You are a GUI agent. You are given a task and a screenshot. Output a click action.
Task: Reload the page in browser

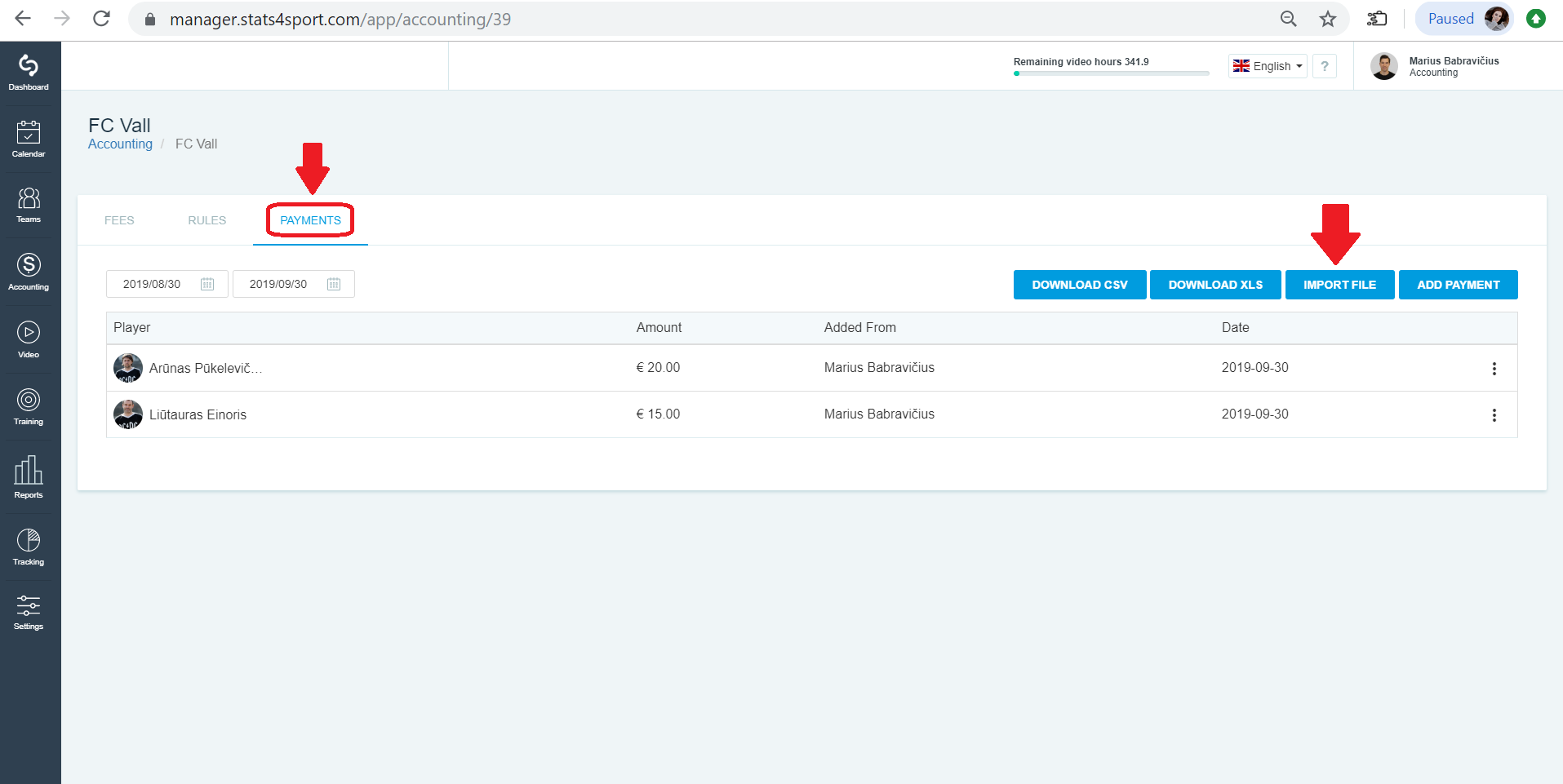tap(101, 19)
